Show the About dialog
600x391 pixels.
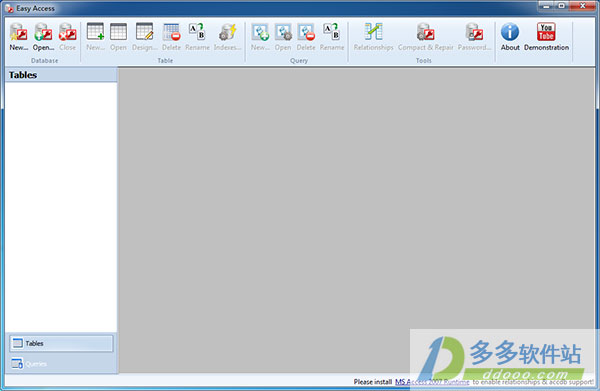[510, 37]
